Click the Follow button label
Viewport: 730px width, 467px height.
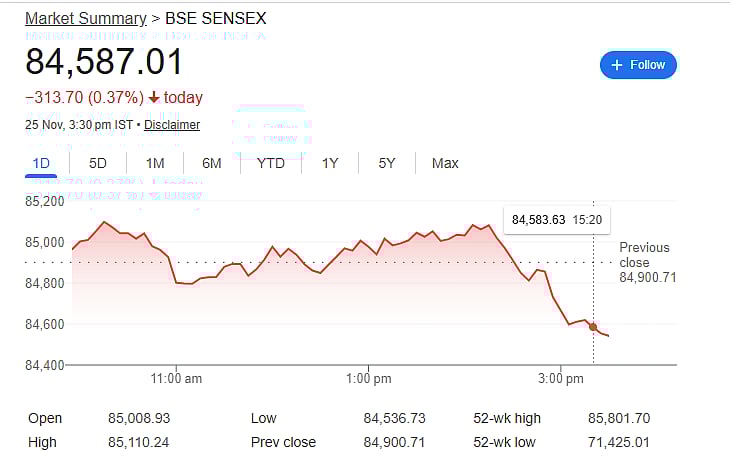pos(647,65)
